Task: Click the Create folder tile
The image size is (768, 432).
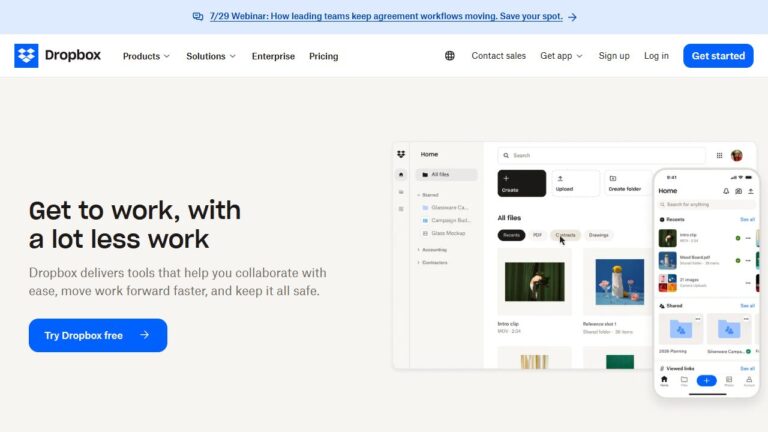Action: pyautogui.click(x=629, y=183)
